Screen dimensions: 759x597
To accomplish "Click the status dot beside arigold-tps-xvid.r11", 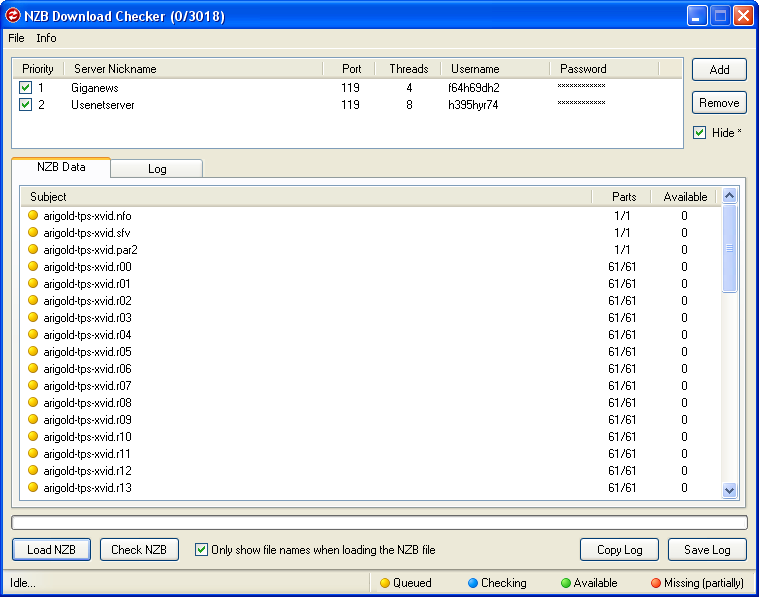I will pos(33,453).
